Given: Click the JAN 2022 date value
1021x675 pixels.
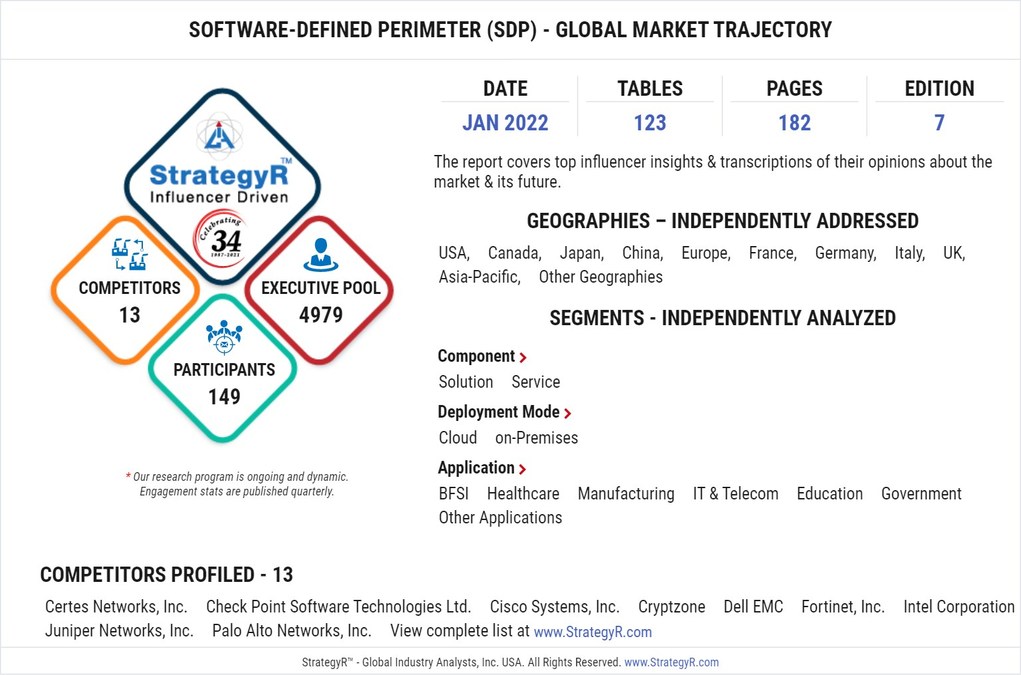Looking at the screenshot, I should 505,123.
